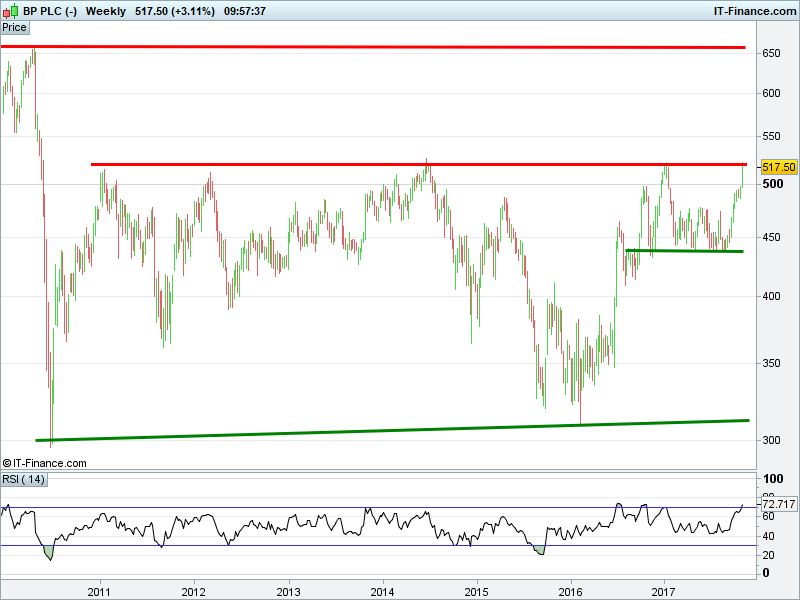Click the 2015 date axis label
This screenshot has width=800, height=600.
pyautogui.click(x=476, y=592)
